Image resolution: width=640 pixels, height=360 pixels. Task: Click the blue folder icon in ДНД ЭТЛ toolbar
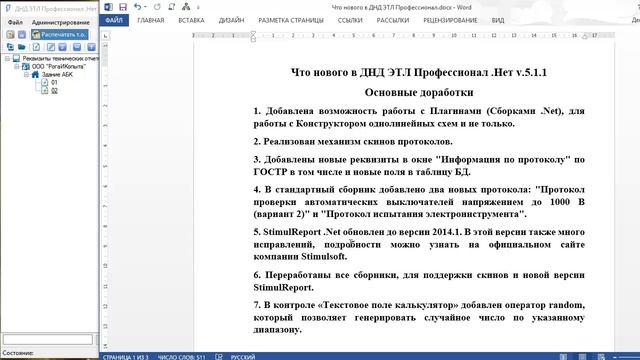click(x=22, y=47)
